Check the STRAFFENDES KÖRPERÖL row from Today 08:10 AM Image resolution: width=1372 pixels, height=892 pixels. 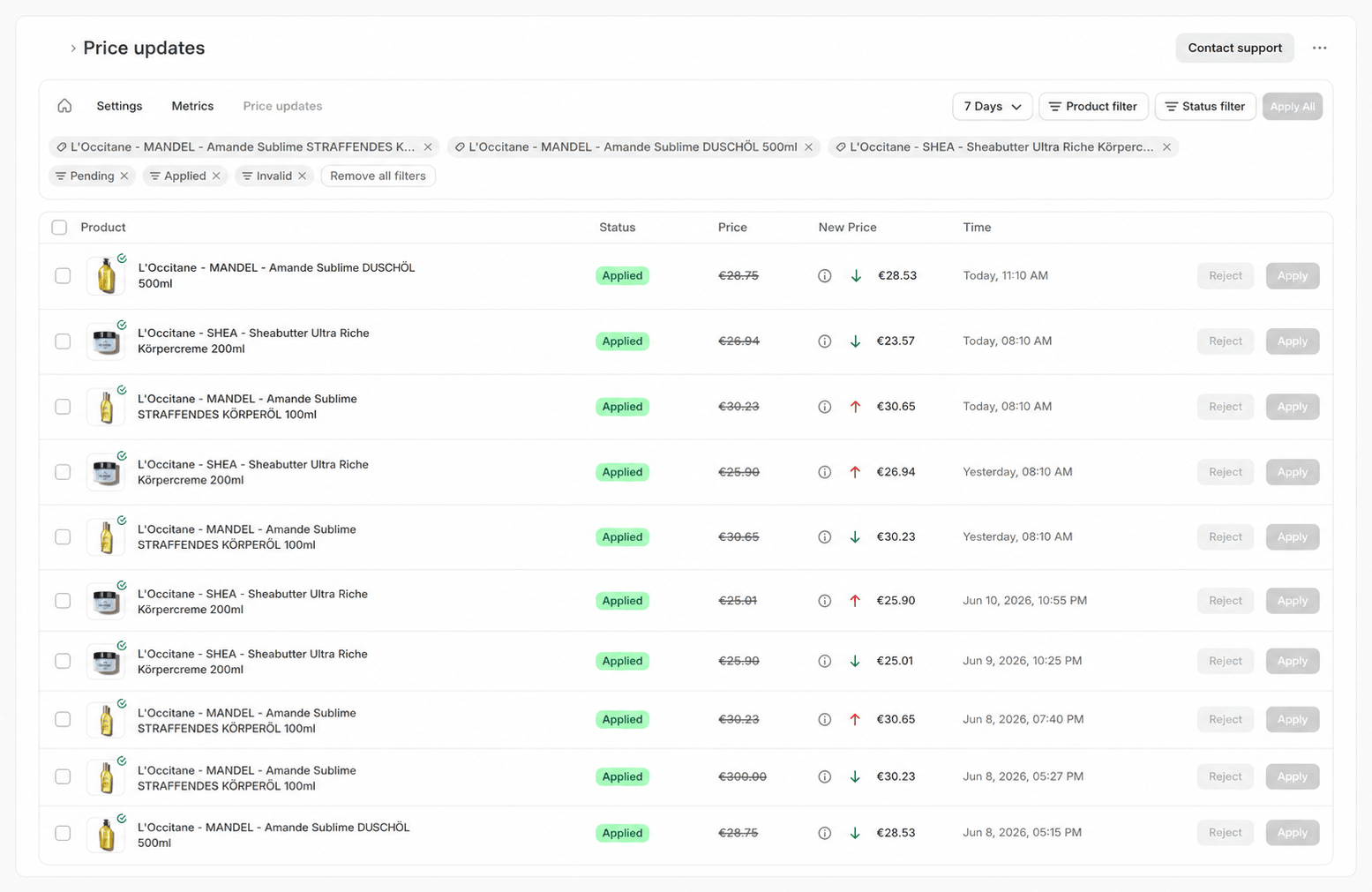click(63, 407)
